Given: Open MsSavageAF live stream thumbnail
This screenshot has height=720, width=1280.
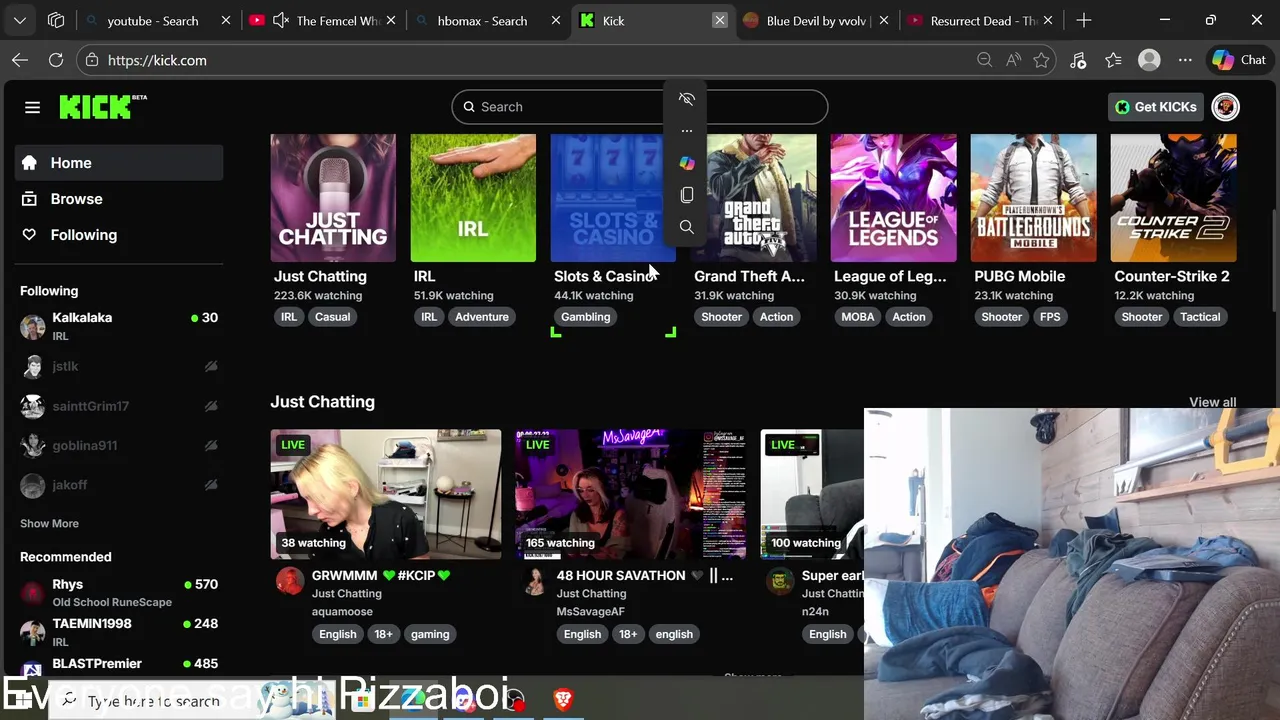Looking at the screenshot, I should [x=630, y=494].
